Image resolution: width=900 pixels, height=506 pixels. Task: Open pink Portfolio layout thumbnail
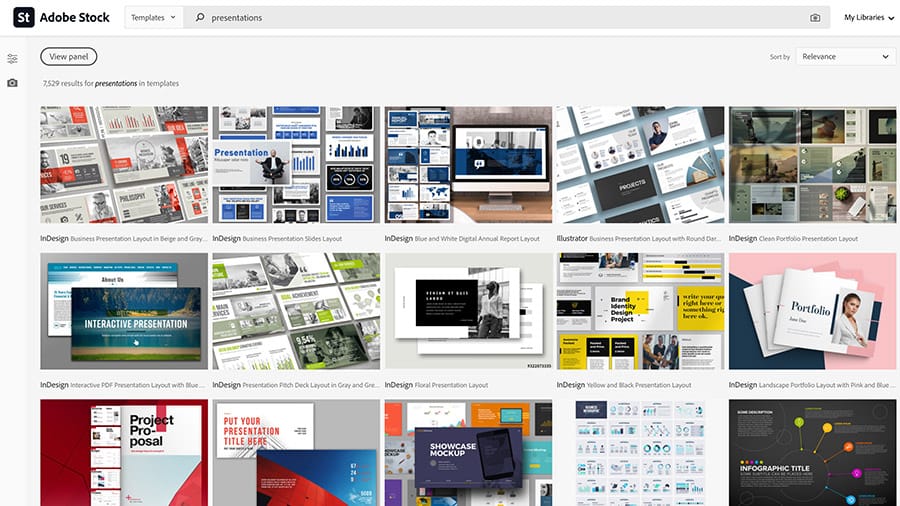pyautogui.click(x=812, y=311)
